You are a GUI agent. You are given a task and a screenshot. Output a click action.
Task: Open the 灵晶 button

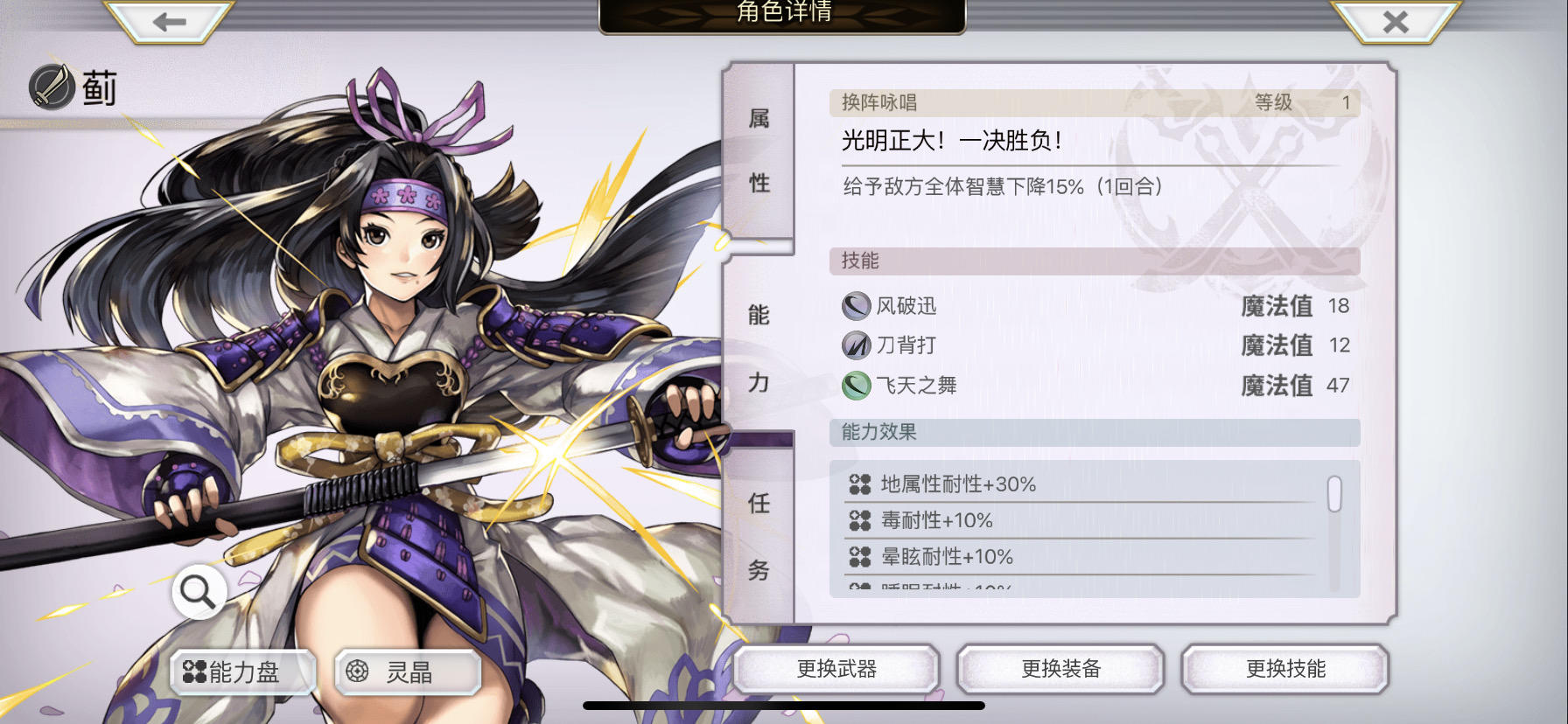click(409, 672)
